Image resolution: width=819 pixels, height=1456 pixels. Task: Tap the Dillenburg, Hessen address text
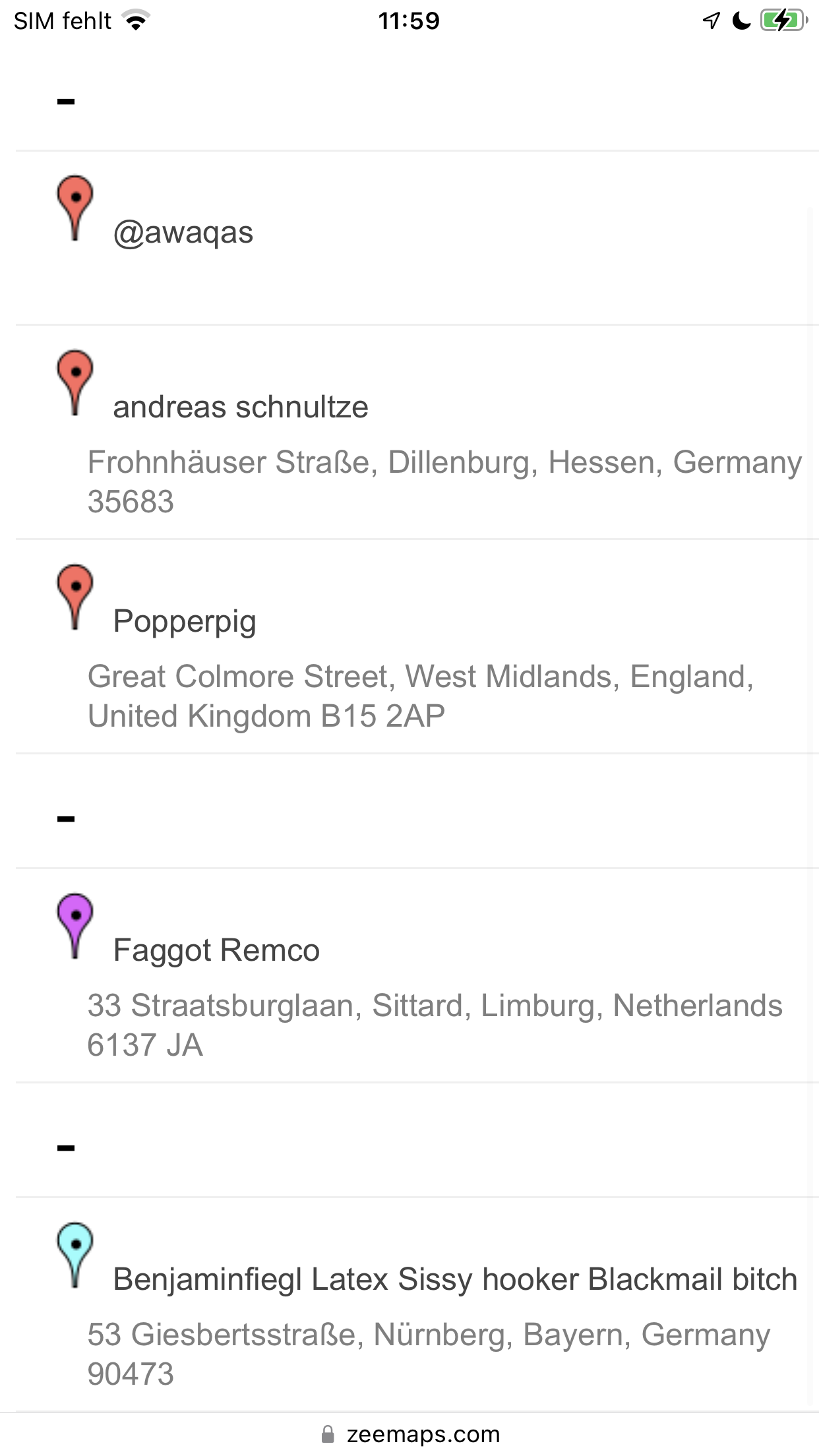(444, 462)
